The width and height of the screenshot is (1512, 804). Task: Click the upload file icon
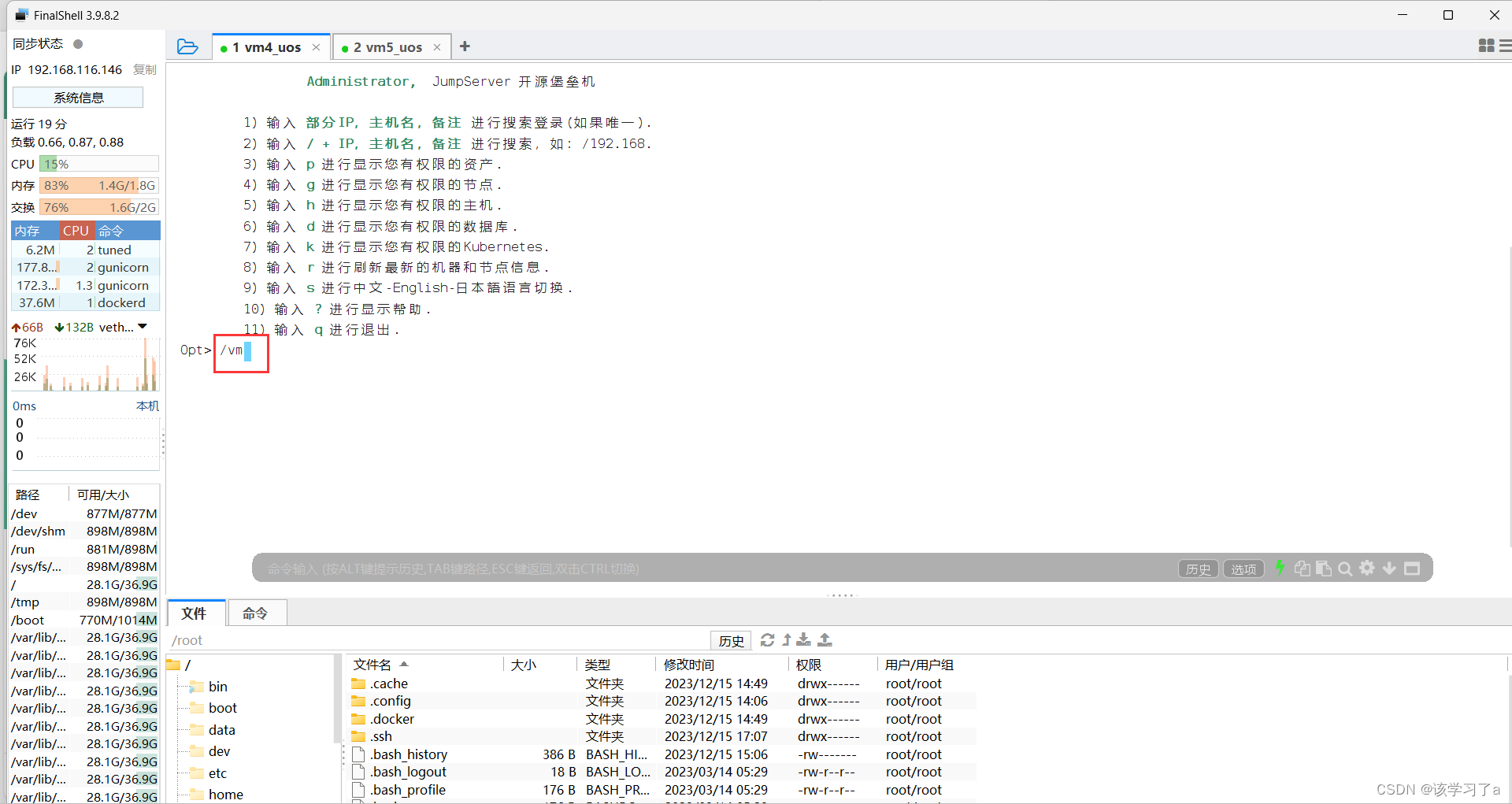point(825,639)
